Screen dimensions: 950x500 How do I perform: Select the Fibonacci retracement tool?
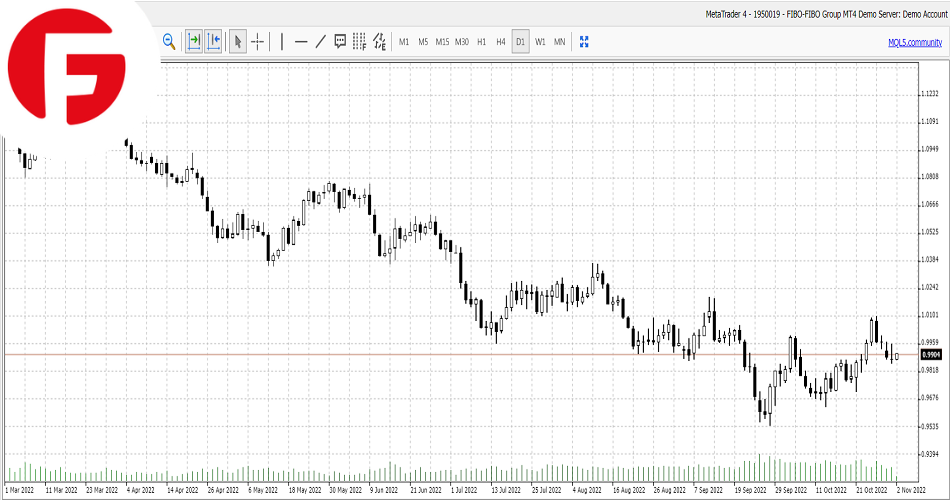(359, 41)
